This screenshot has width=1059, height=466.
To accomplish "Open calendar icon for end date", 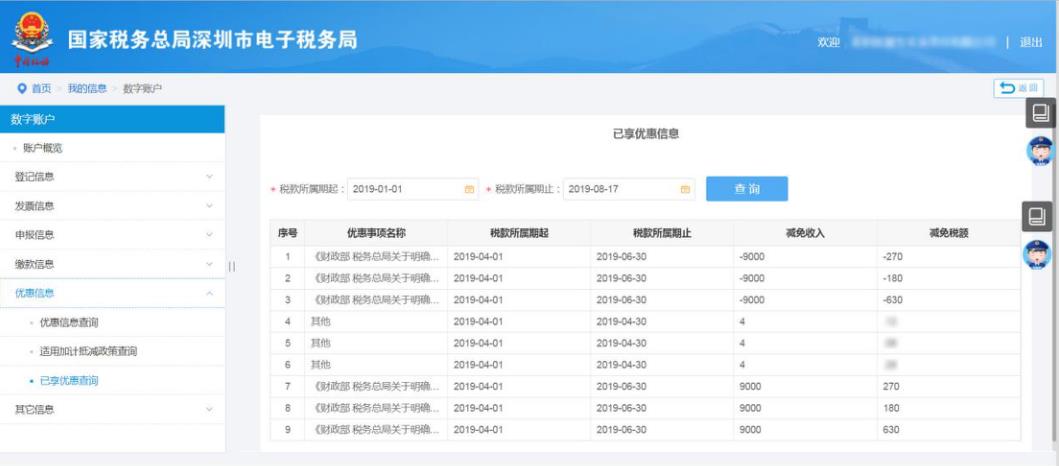I will click(x=685, y=189).
